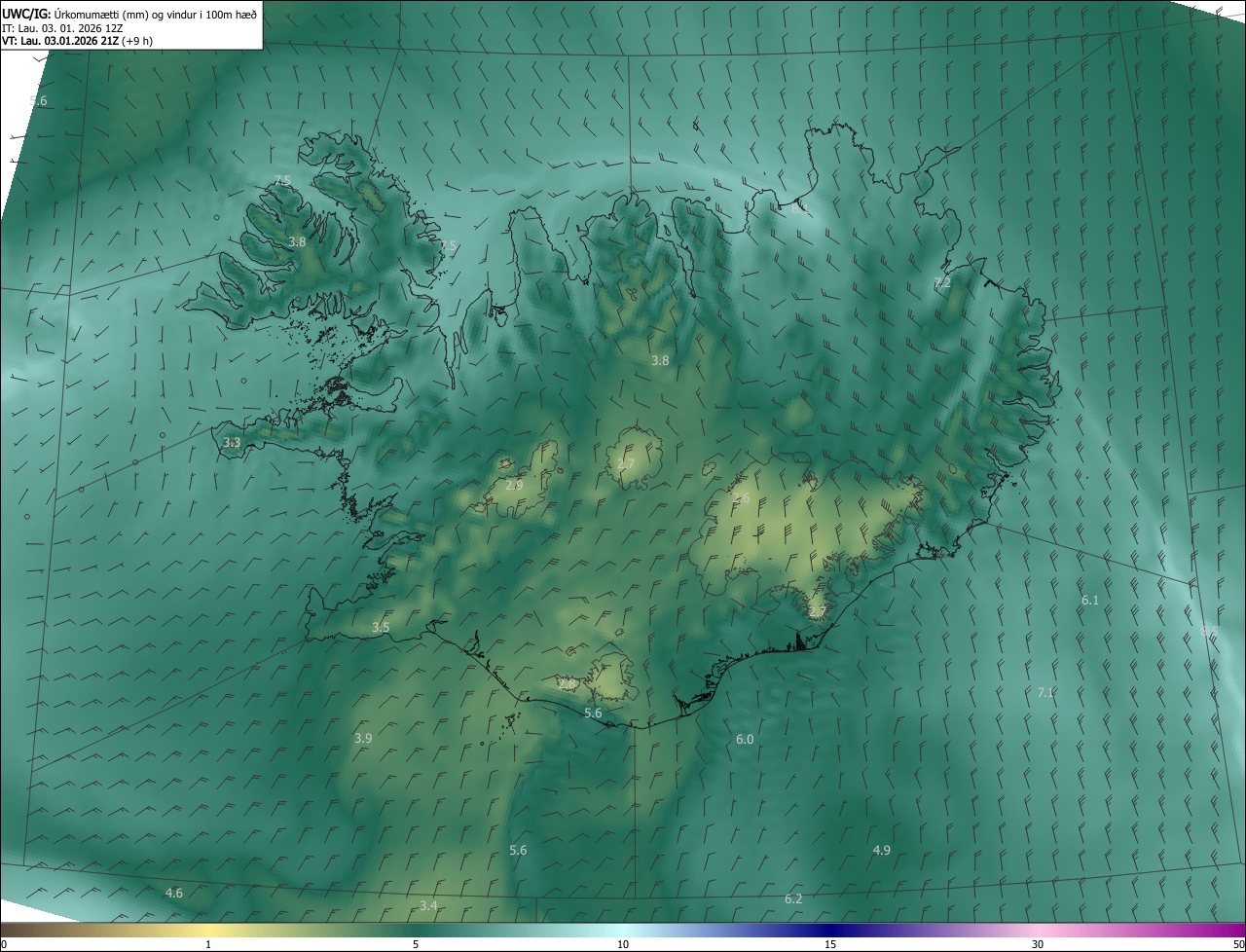
Task: Click the title line 'UWC/IG: Úrkomumætti (mm) og vindur'
Action: (x=129, y=14)
